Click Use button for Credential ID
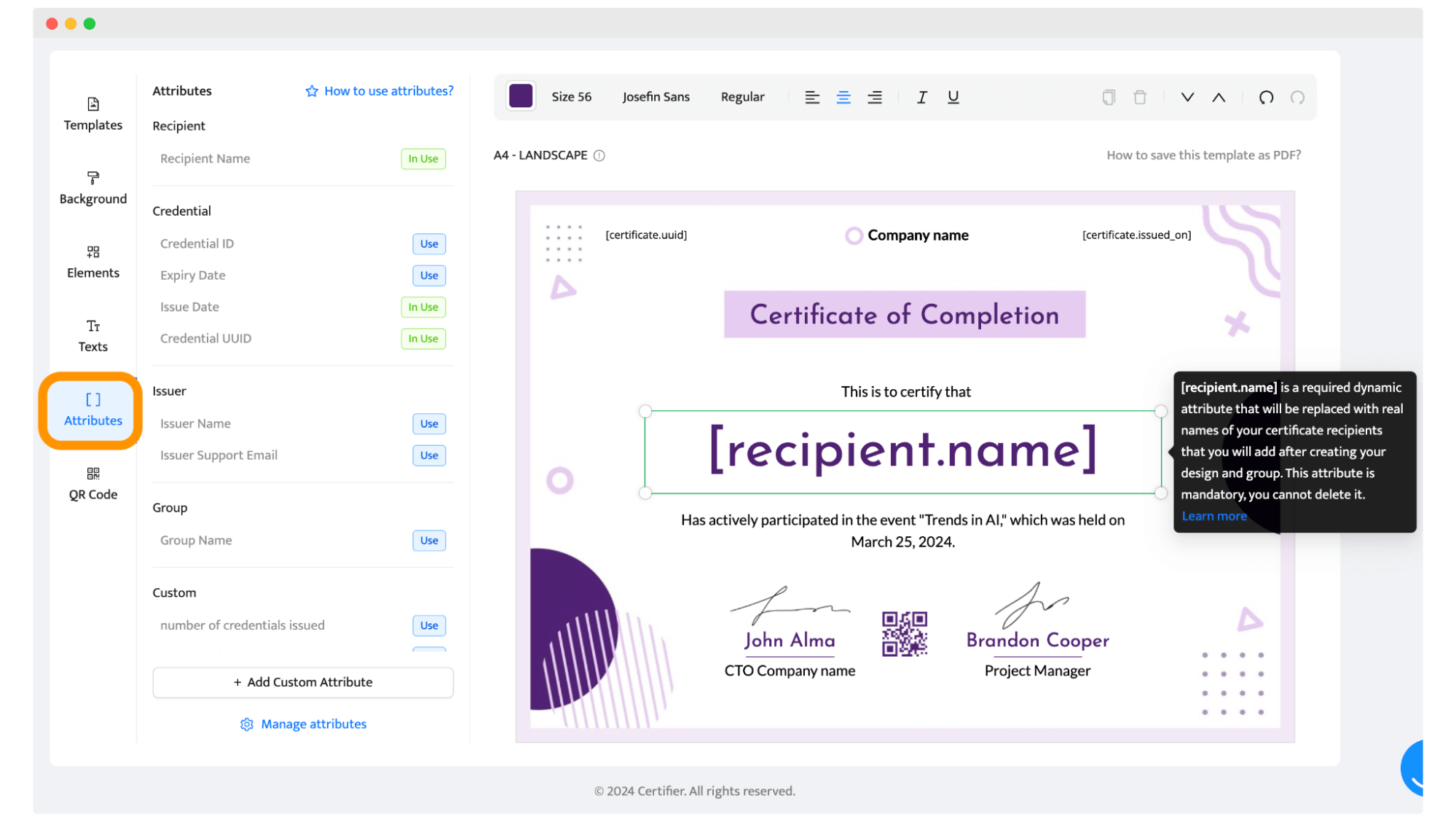The image size is (1456, 822). point(429,244)
